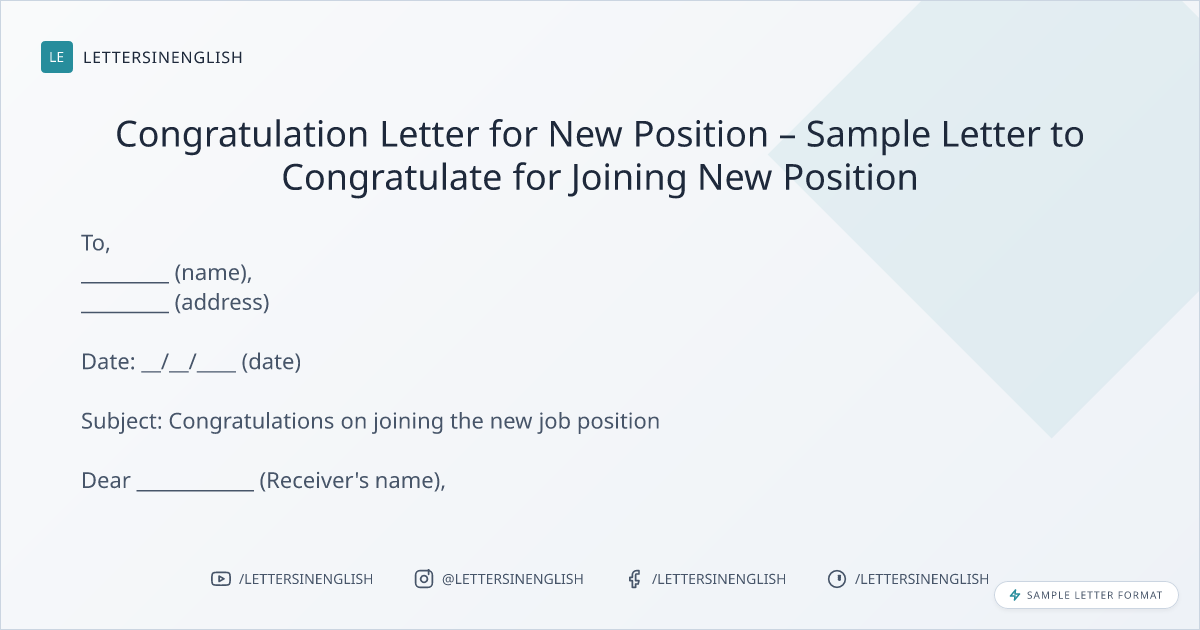Screen dimensions: 1200x630
Task: Click the YouTube icon in footer
Action: point(221,579)
